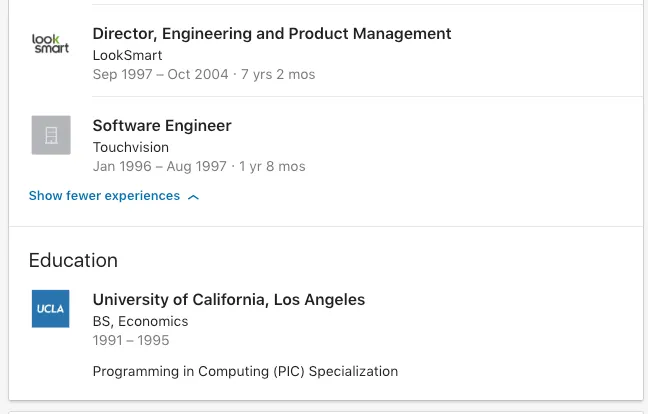
Task: Click the 1991 – 1995 education years
Action: pyautogui.click(x=131, y=340)
